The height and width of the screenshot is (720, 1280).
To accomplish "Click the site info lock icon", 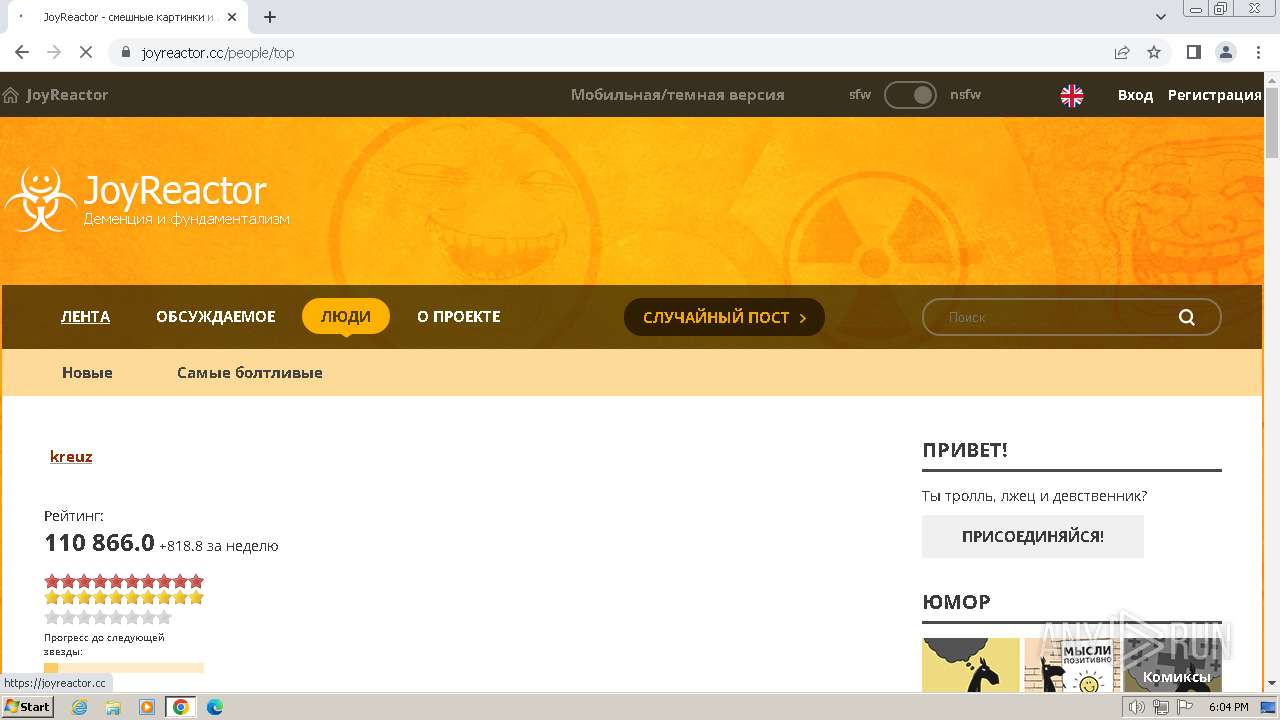I will click(x=126, y=53).
